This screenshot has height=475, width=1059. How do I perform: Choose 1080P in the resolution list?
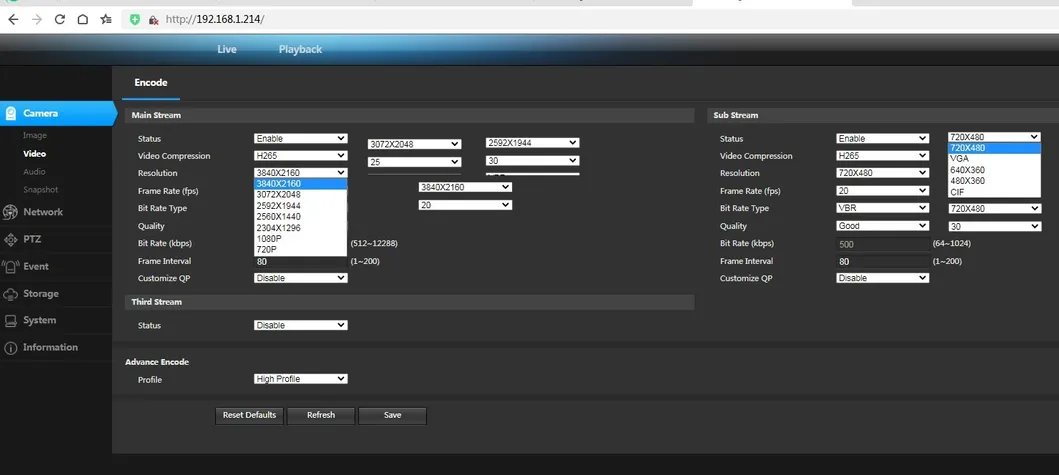pyautogui.click(x=301, y=239)
